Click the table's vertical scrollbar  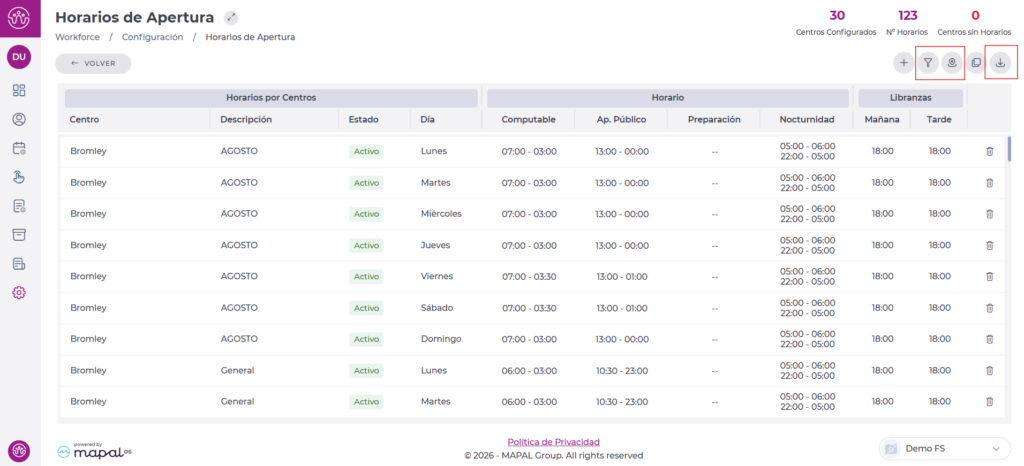(x=1008, y=148)
